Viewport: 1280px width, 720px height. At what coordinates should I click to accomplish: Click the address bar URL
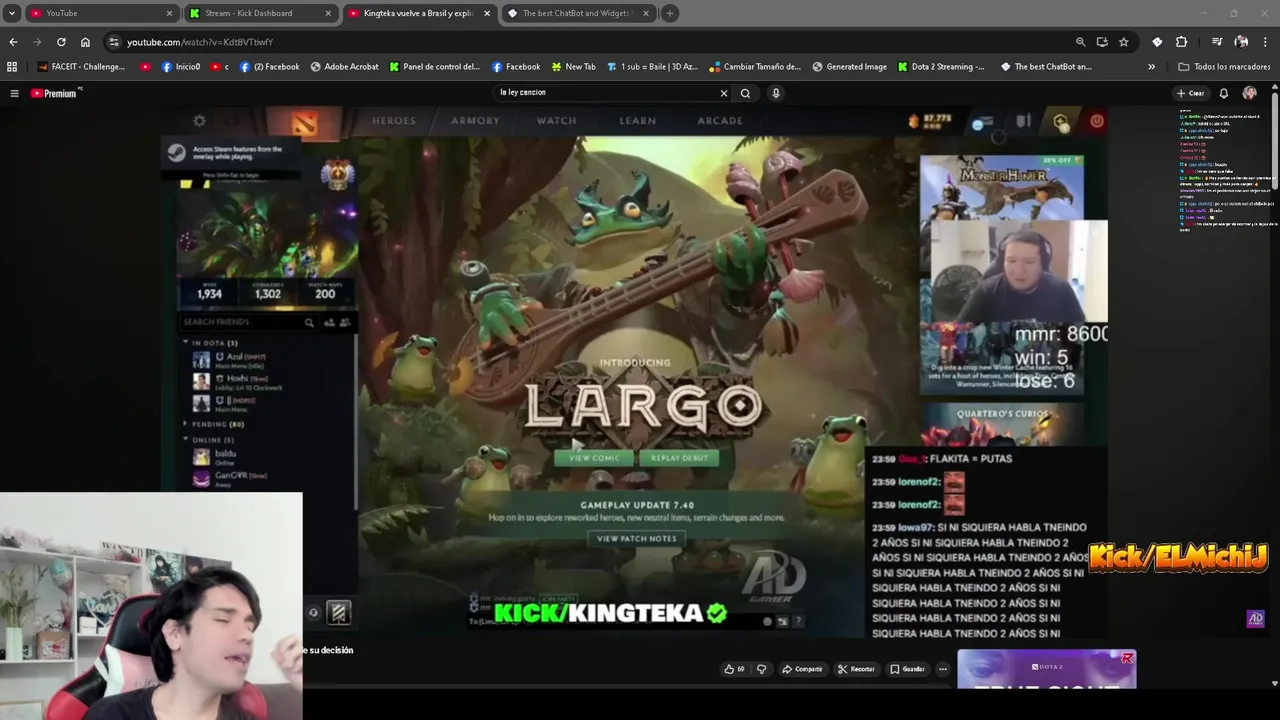pyautogui.click(x=200, y=42)
